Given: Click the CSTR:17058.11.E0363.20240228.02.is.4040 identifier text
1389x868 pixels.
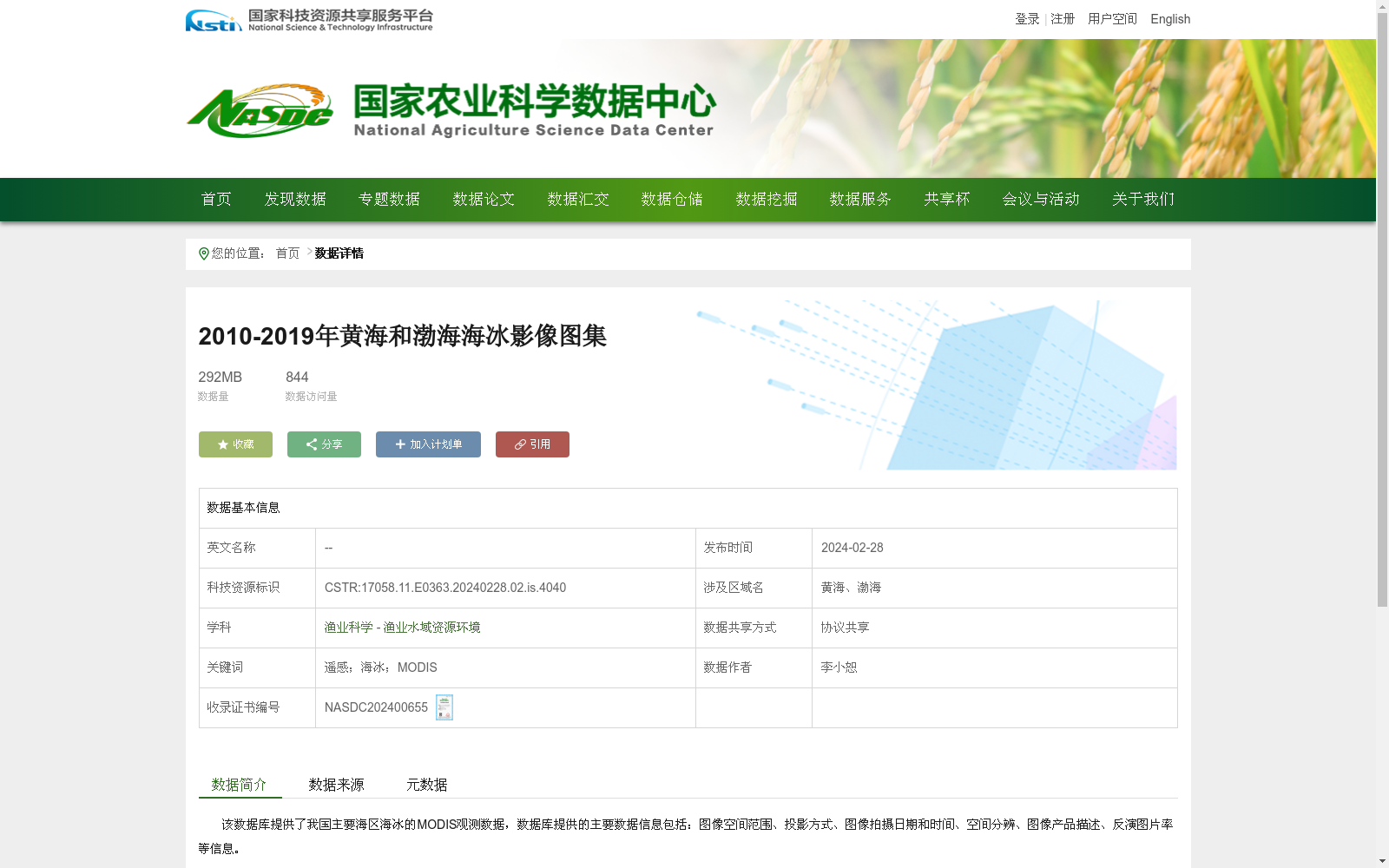Looking at the screenshot, I should (x=445, y=588).
